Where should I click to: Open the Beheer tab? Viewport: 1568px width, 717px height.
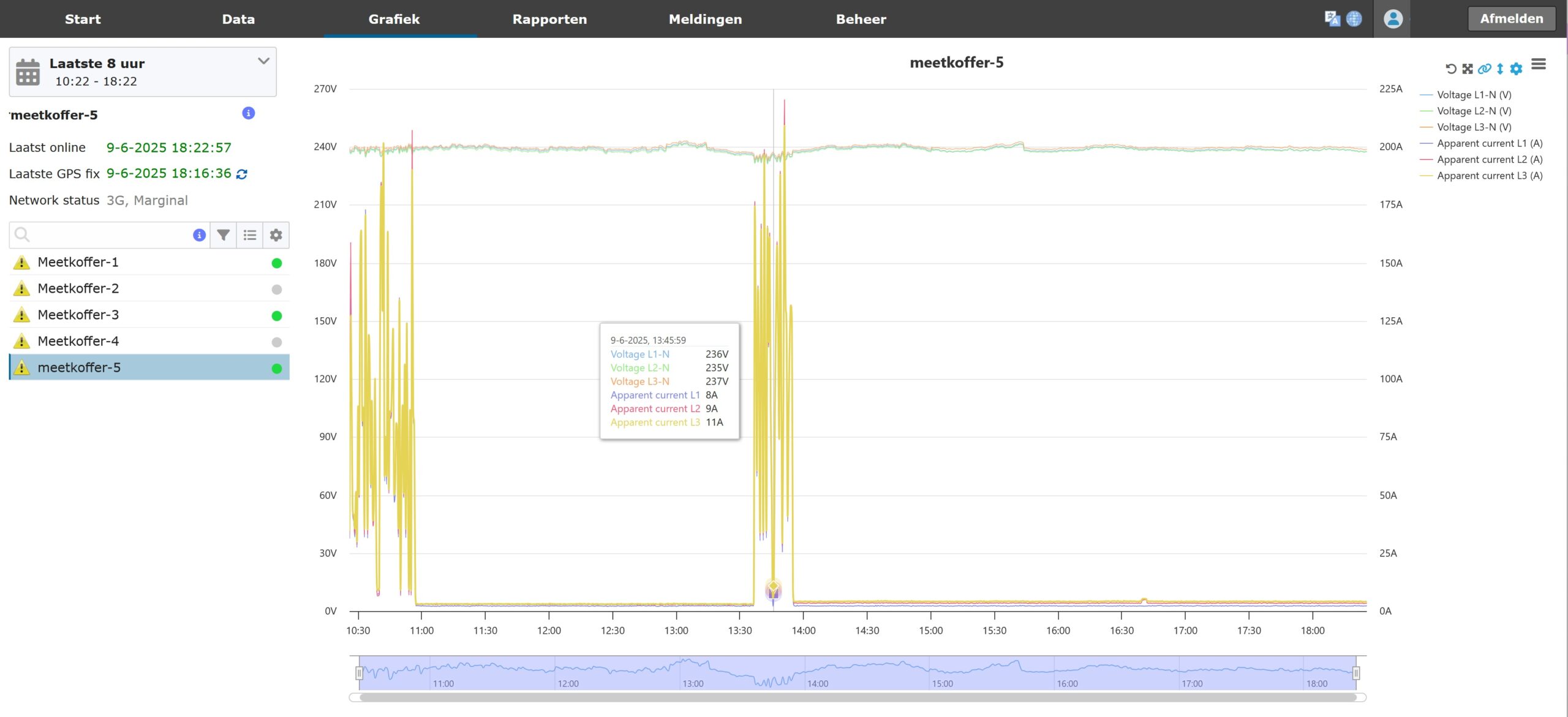click(x=861, y=19)
